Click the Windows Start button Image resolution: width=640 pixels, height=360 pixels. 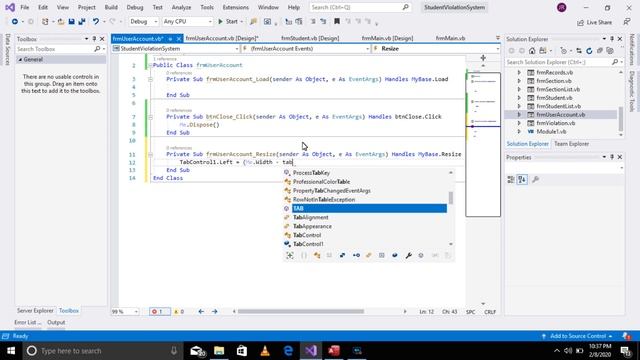[11, 351]
